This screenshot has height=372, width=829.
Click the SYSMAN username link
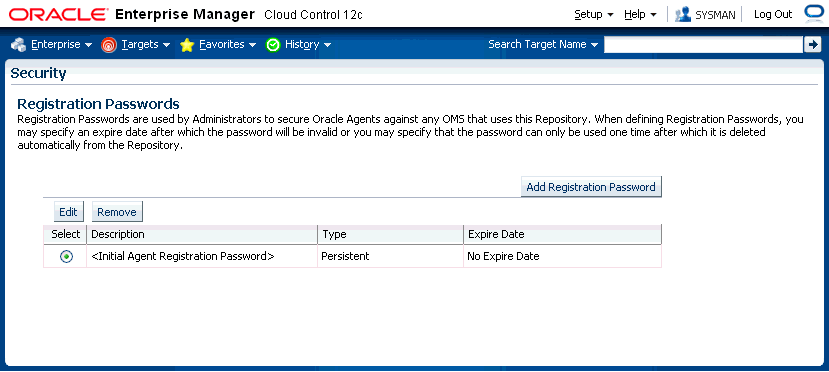(x=715, y=15)
